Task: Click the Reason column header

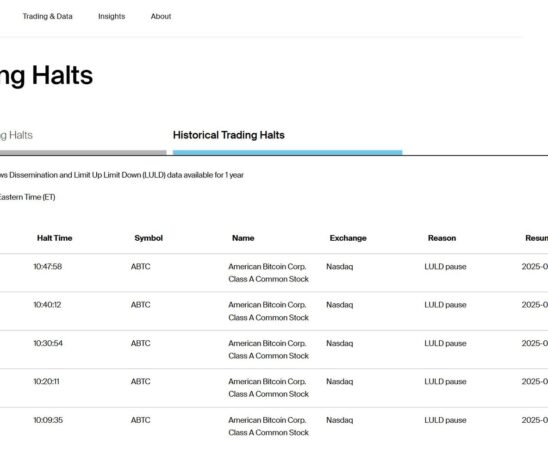Action: [x=442, y=238]
